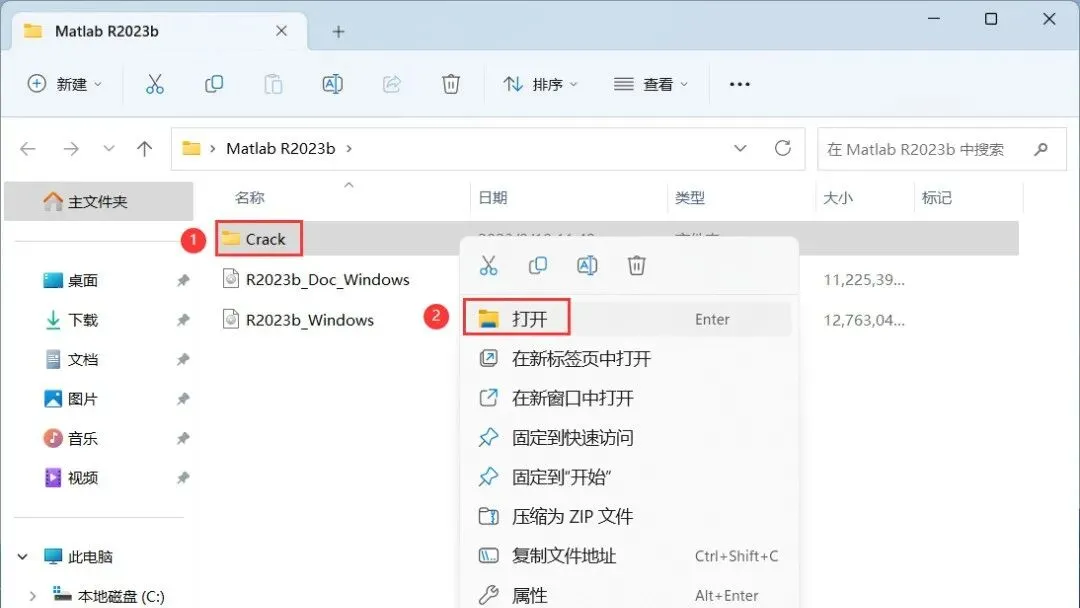The height and width of the screenshot is (608, 1080).
Task: Select the Matlab R2023b tab
Action: click(x=158, y=31)
